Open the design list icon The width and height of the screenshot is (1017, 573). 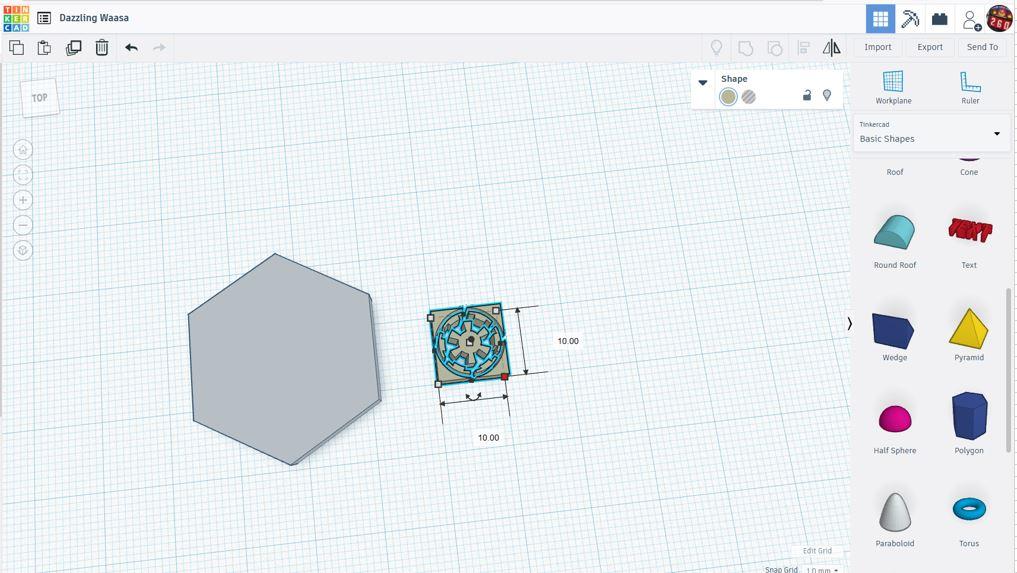(44, 18)
